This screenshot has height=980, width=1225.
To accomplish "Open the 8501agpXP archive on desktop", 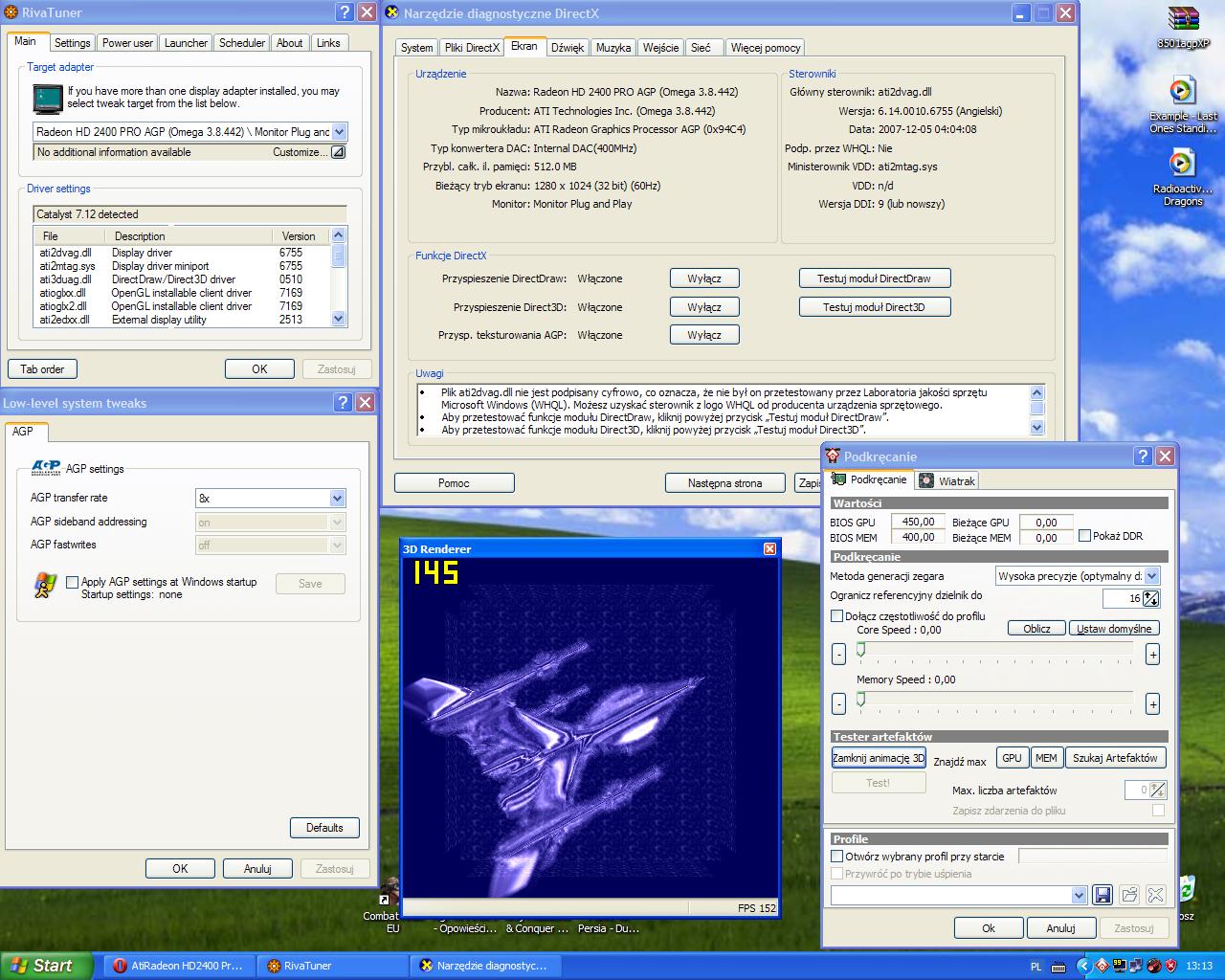I will [x=1184, y=20].
